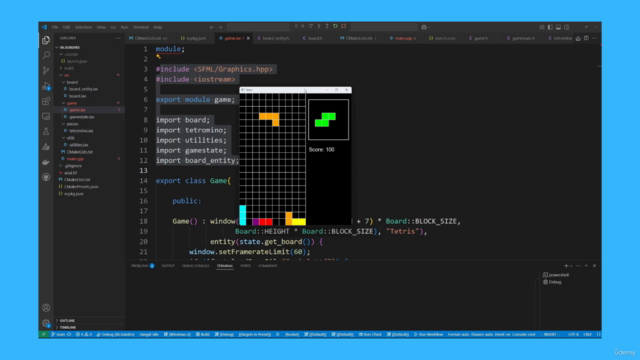The image size is (640, 360).
Task: Open the File menu
Action: (x=55, y=27)
